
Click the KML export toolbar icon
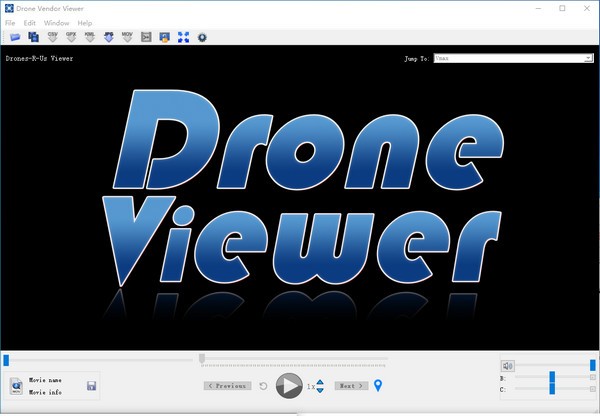[90, 37]
